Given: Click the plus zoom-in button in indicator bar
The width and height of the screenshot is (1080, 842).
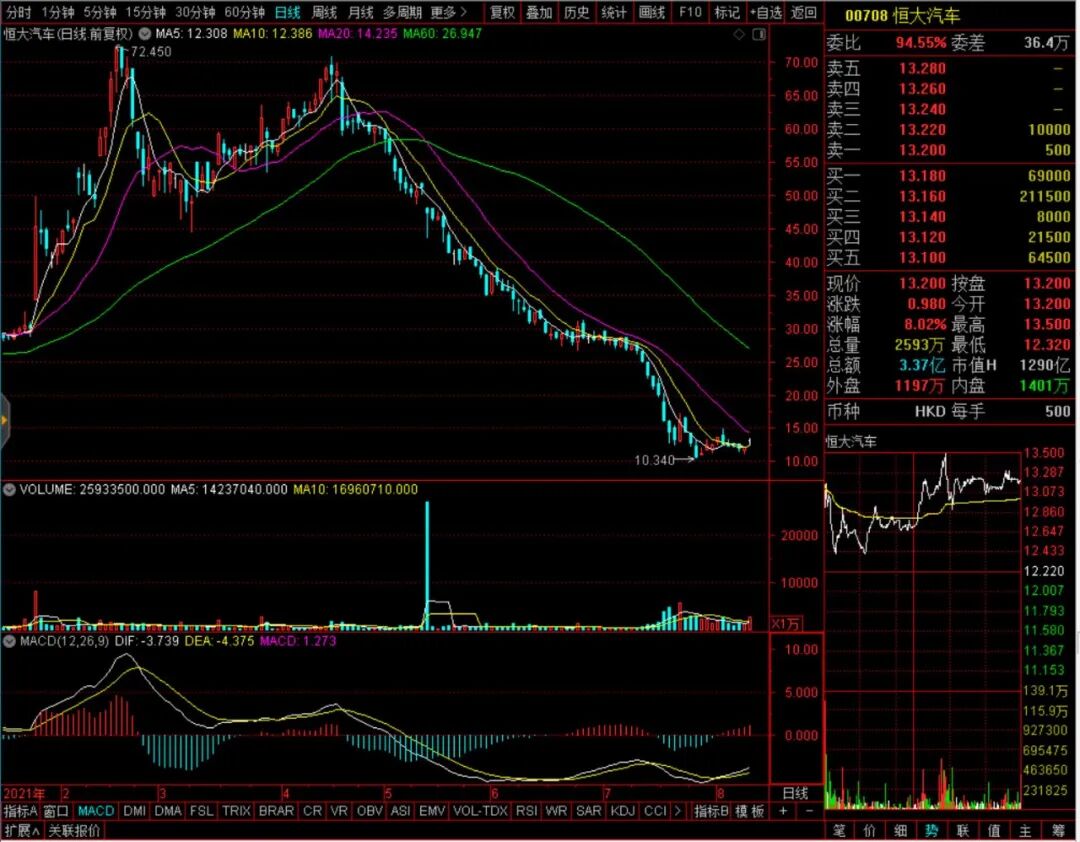Looking at the screenshot, I should (x=783, y=811).
